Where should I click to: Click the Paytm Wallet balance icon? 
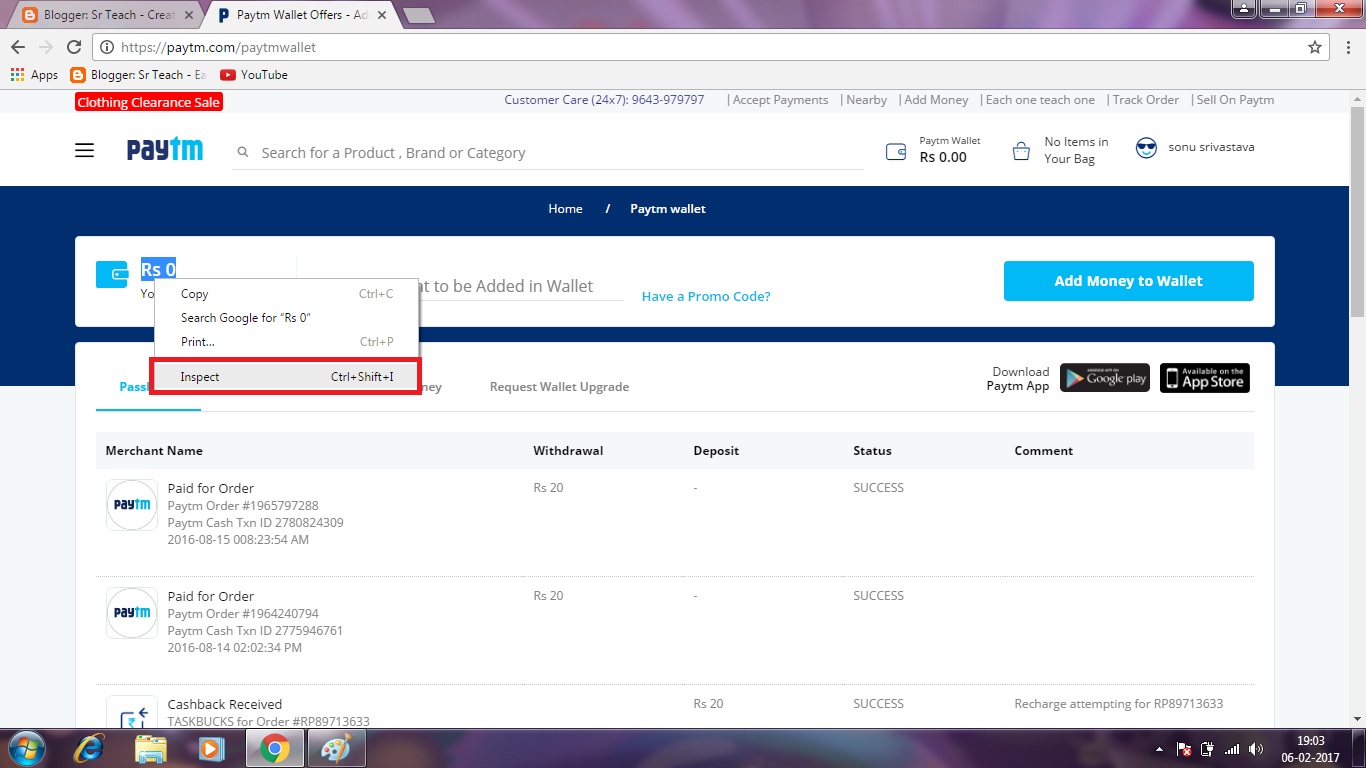click(x=895, y=149)
